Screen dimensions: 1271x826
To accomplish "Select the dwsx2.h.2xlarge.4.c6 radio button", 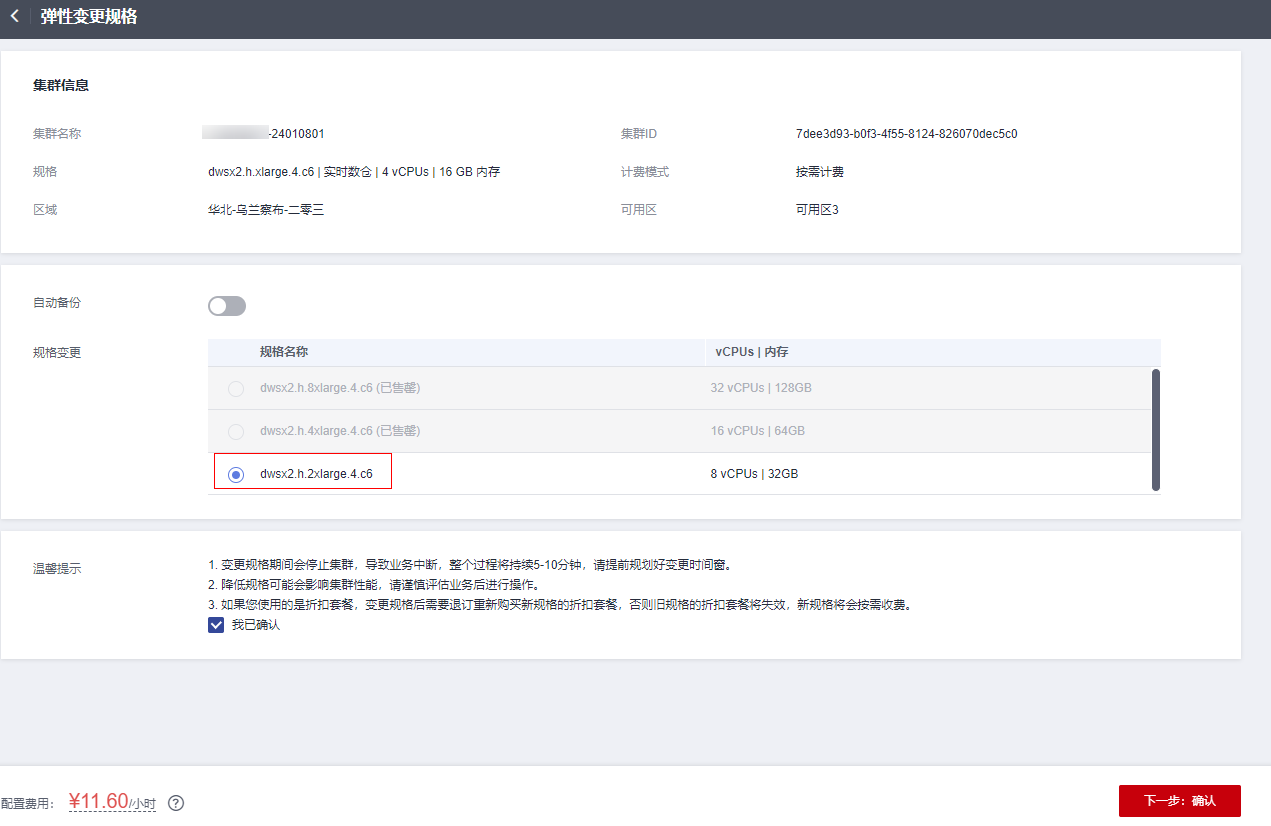I will pyautogui.click(x=236, y=474).
